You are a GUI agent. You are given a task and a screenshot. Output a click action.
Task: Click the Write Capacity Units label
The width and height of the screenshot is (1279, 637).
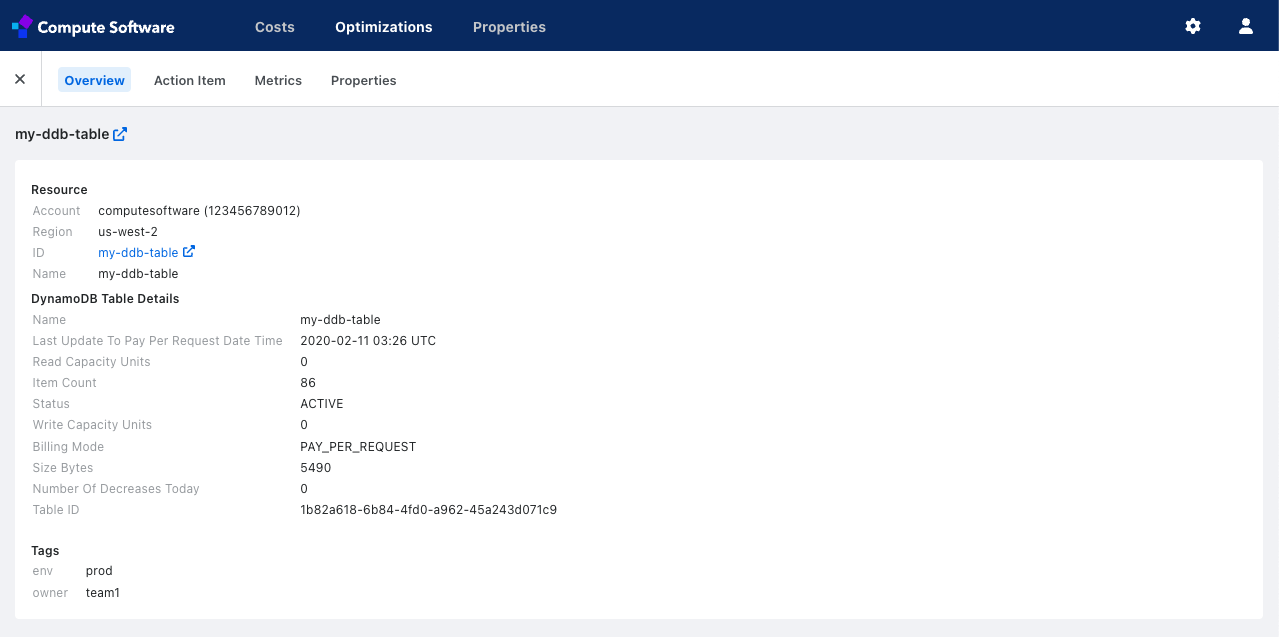tap(92, 425)
